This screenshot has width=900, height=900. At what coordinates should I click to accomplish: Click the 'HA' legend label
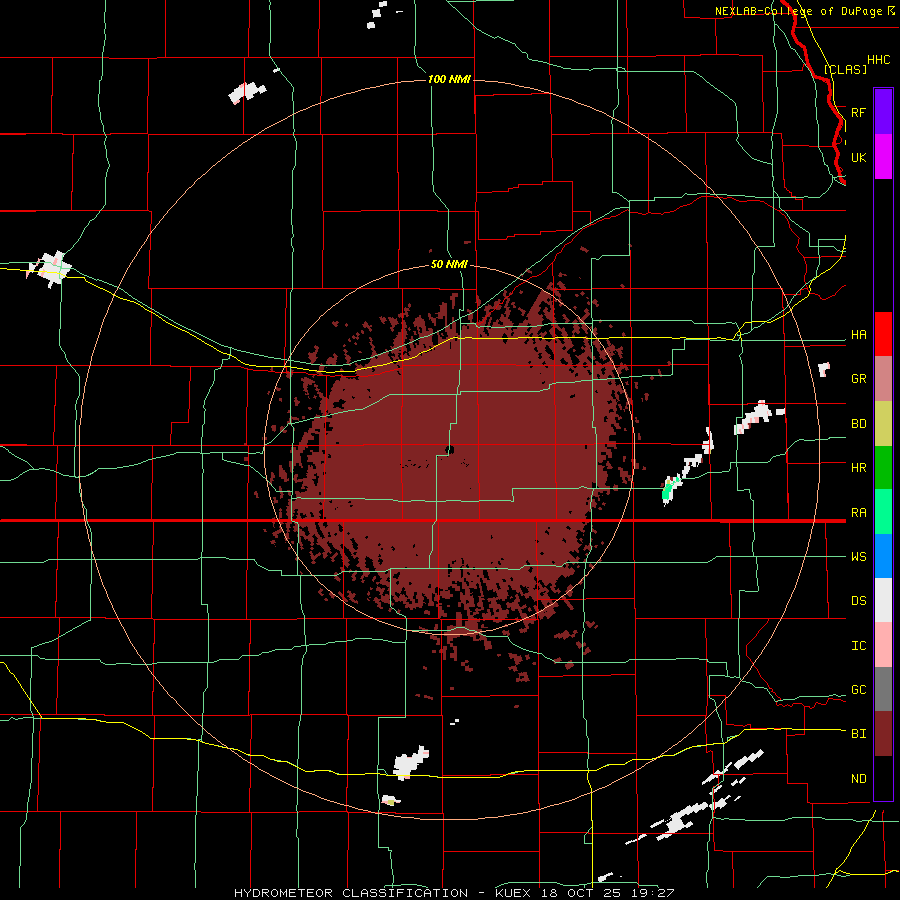coord(859,335)
